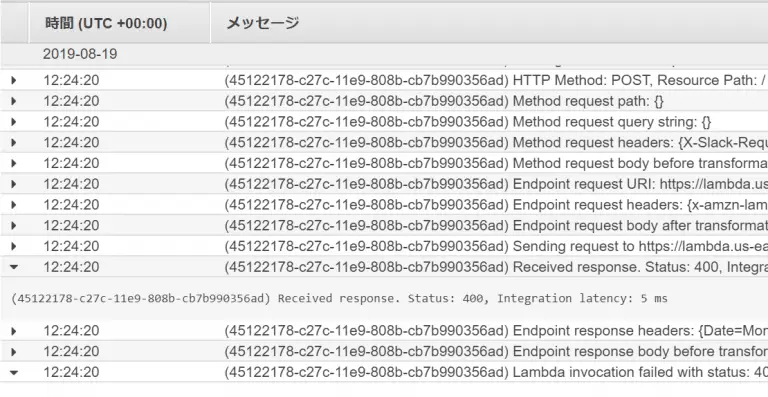The width and height of the screenshot is (768, 397).
Task: Expand the Method request query string row
Action: 14,122
